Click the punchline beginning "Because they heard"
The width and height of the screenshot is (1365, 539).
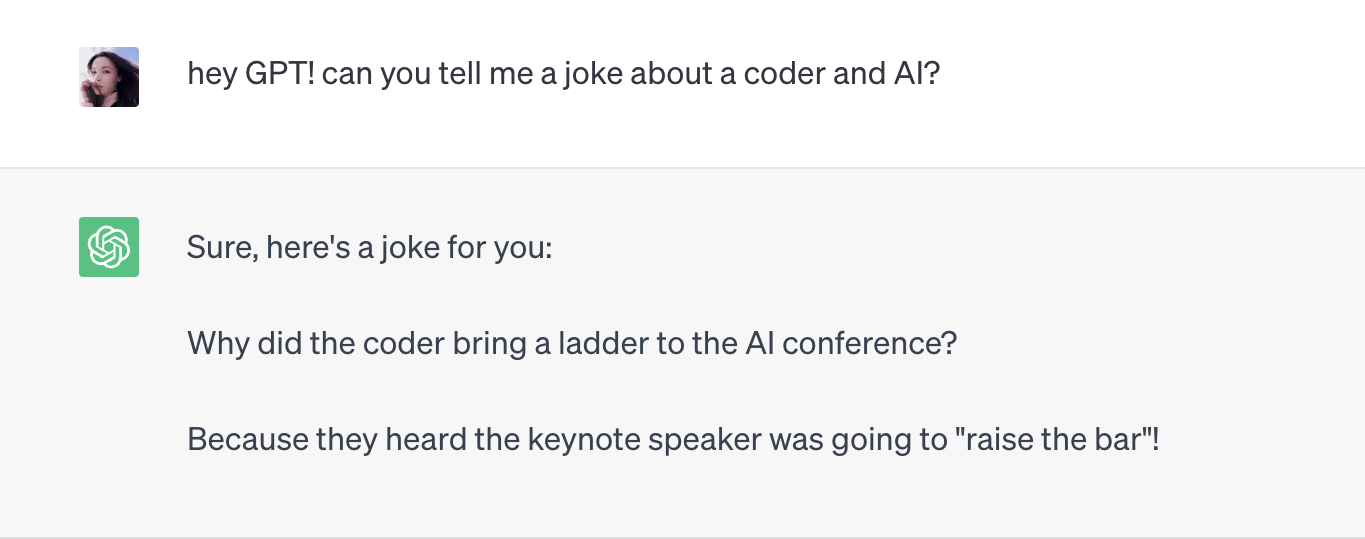coord(673,439)
